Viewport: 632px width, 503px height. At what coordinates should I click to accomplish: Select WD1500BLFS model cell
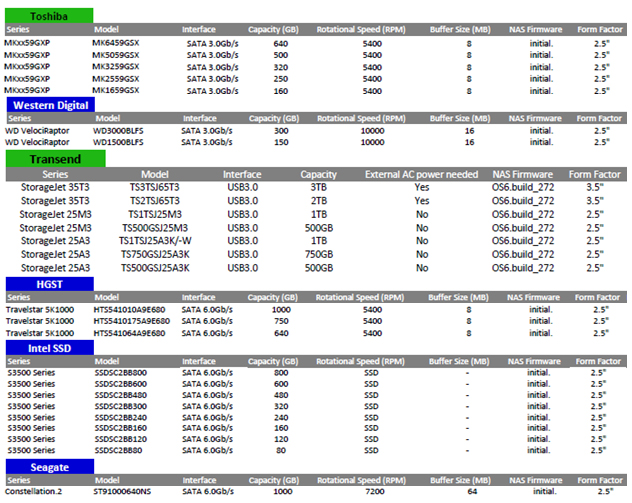pyautogui.click(x=118, y=142)
